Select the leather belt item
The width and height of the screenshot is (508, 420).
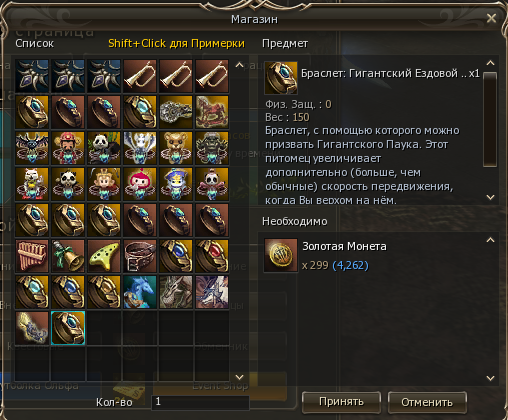tap(140, 256)
